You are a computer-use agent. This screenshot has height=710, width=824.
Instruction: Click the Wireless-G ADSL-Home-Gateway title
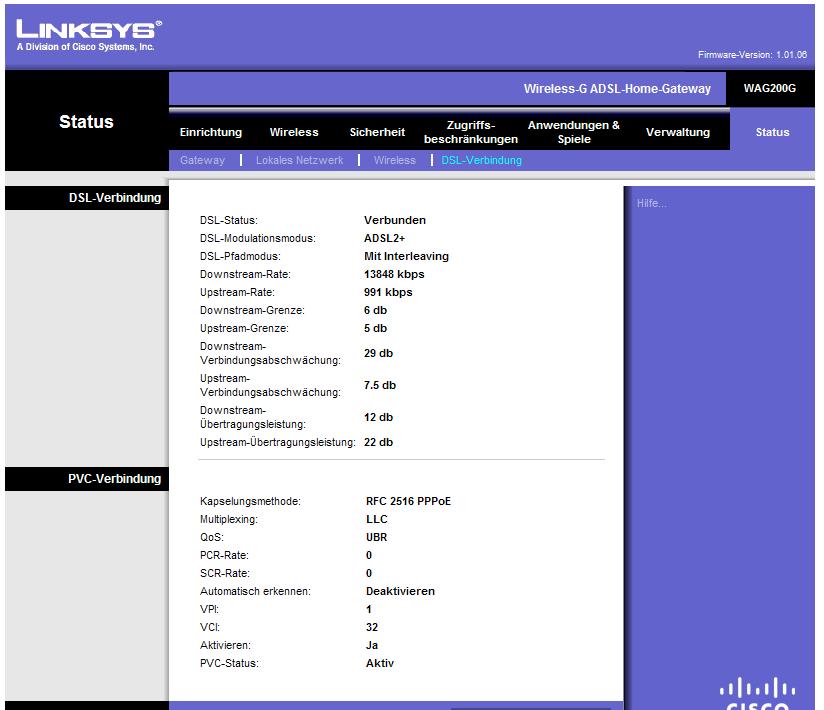point(617,89)
